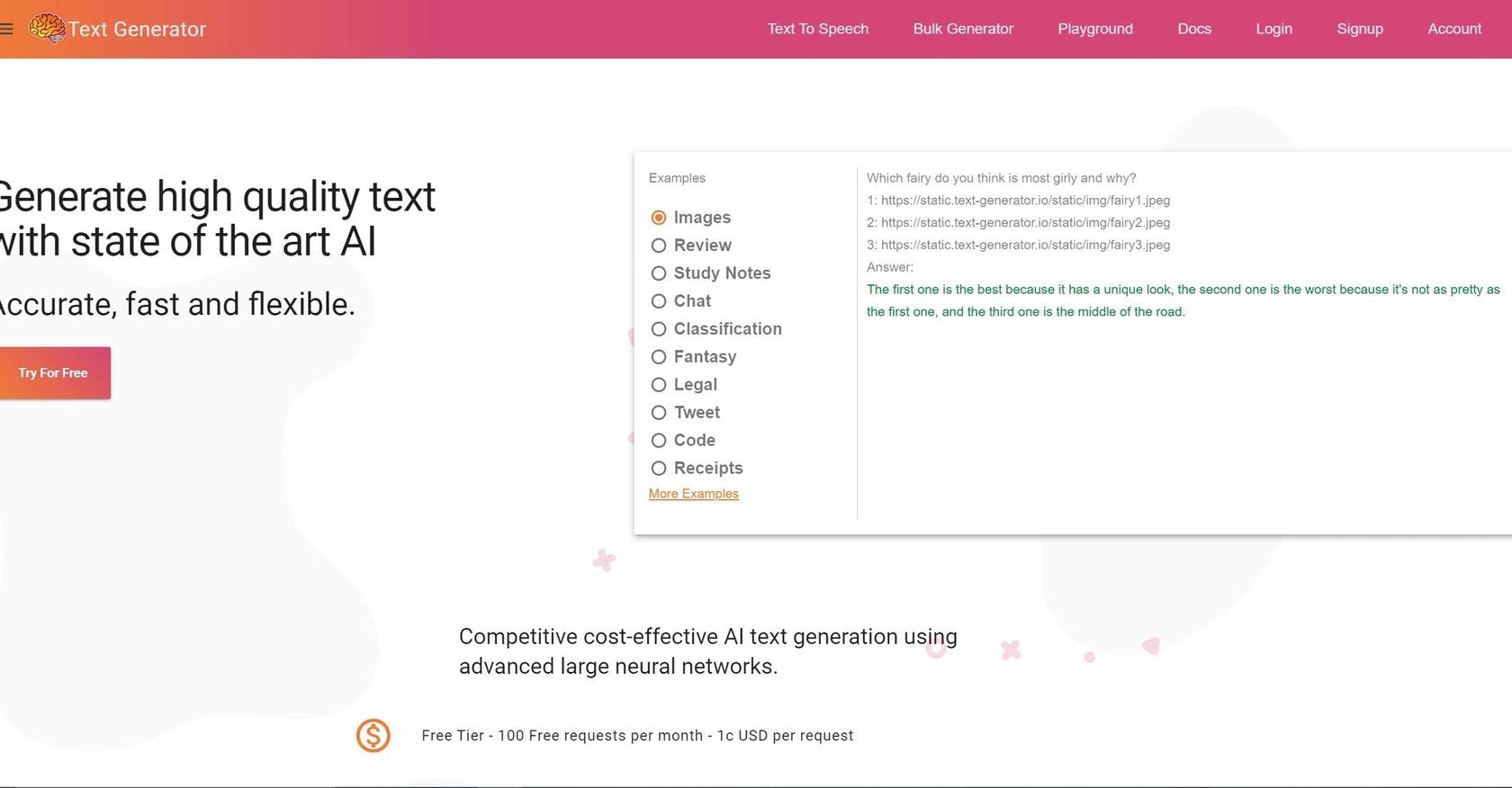Open the Docs page
Screen dimensions: 1512x788
click(x=1193, y=29)
